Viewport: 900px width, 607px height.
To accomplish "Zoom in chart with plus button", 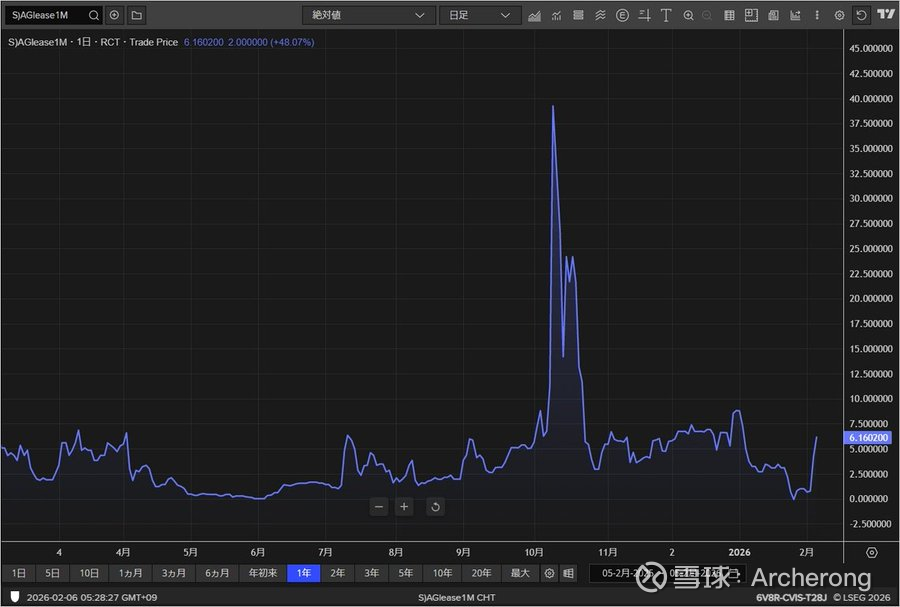I will [404, 507].
